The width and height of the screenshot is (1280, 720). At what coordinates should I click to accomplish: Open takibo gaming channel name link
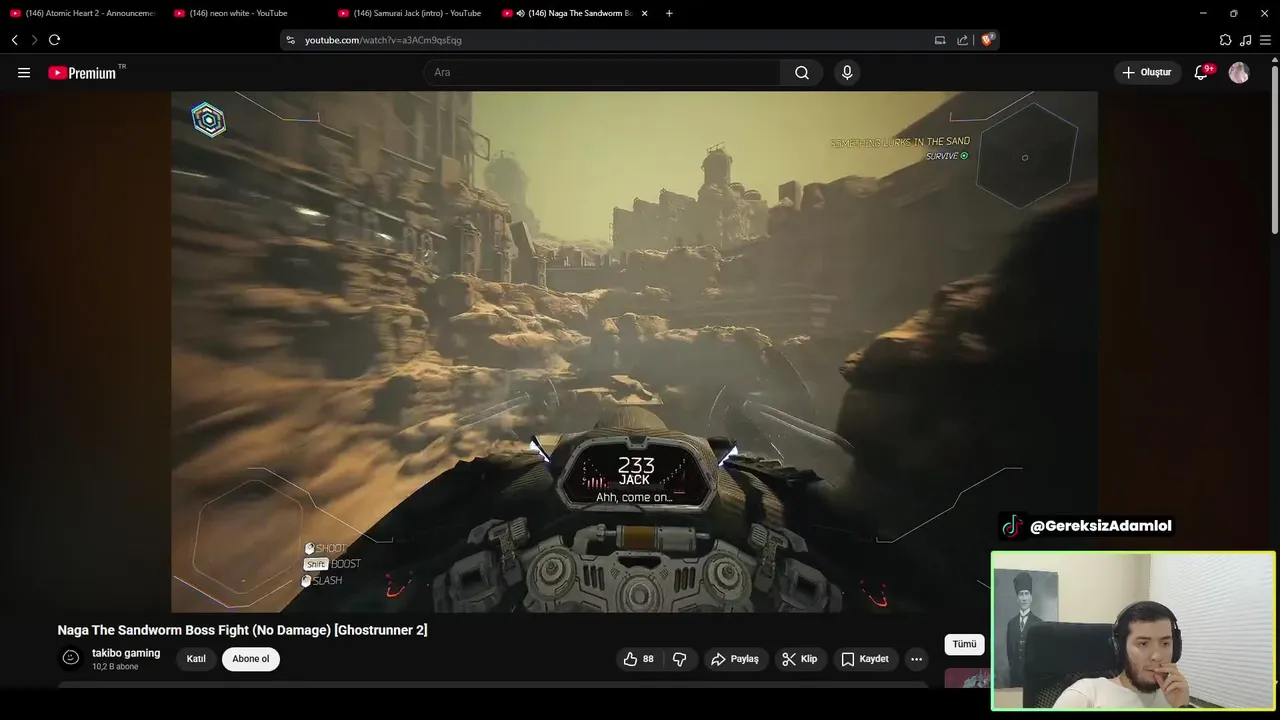click(126, 653)
